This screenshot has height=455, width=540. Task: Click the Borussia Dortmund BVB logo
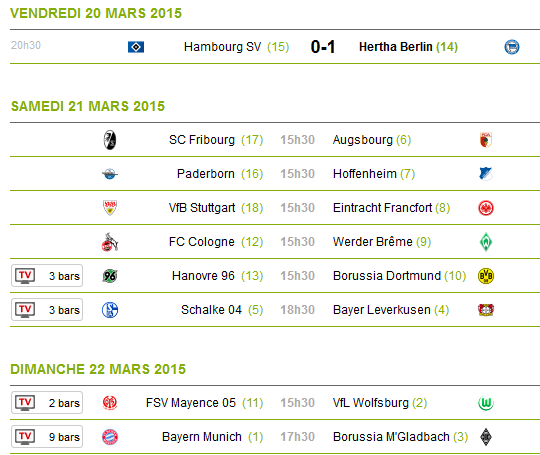point(486,276)
